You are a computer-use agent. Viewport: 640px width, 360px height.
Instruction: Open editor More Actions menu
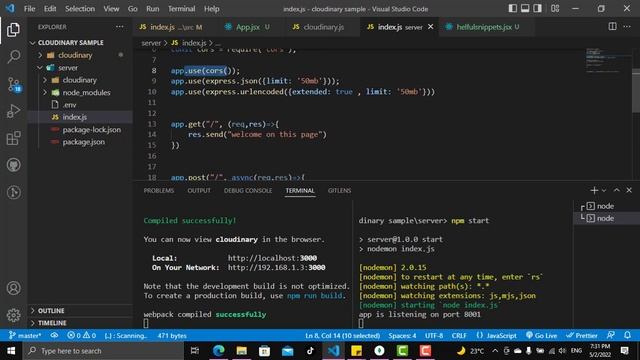click(x=627, y=27)
